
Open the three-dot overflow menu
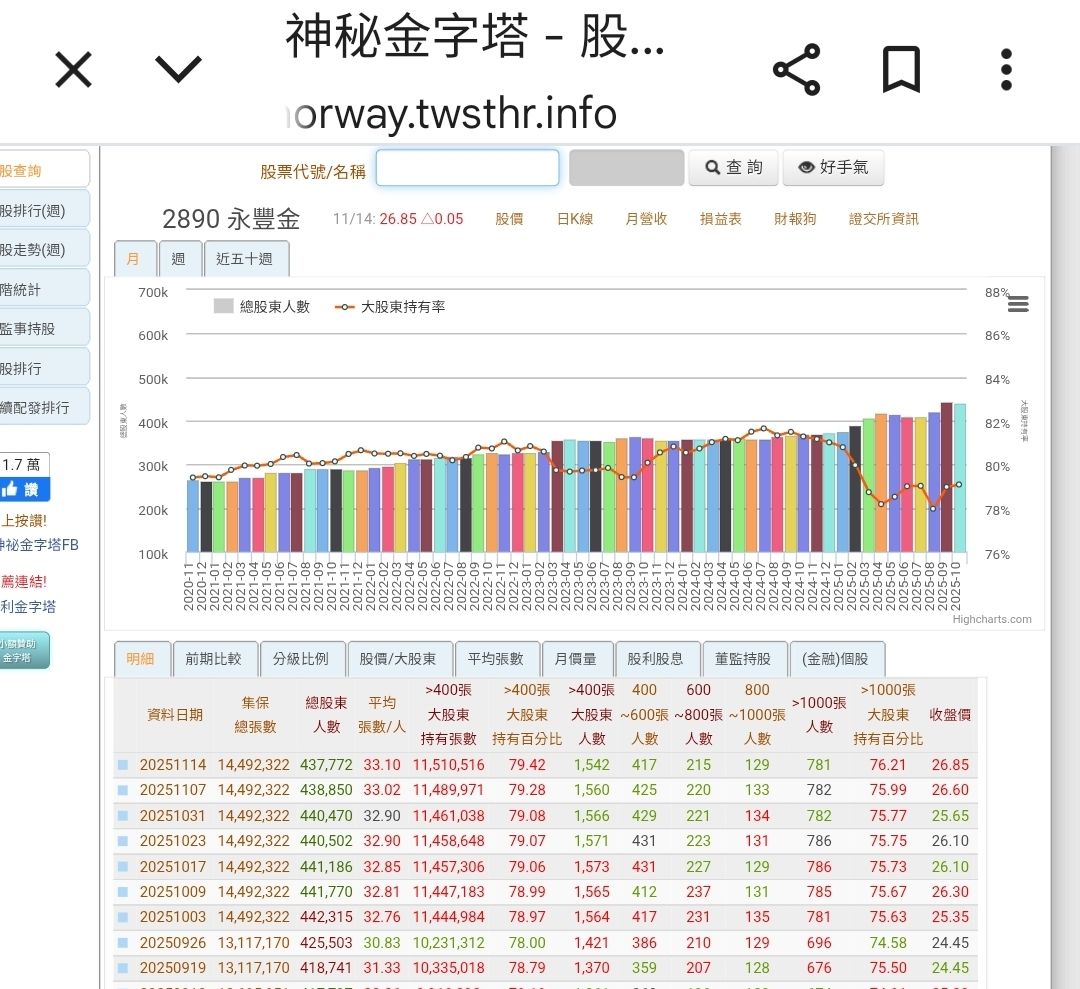[x=1005, y=69]
